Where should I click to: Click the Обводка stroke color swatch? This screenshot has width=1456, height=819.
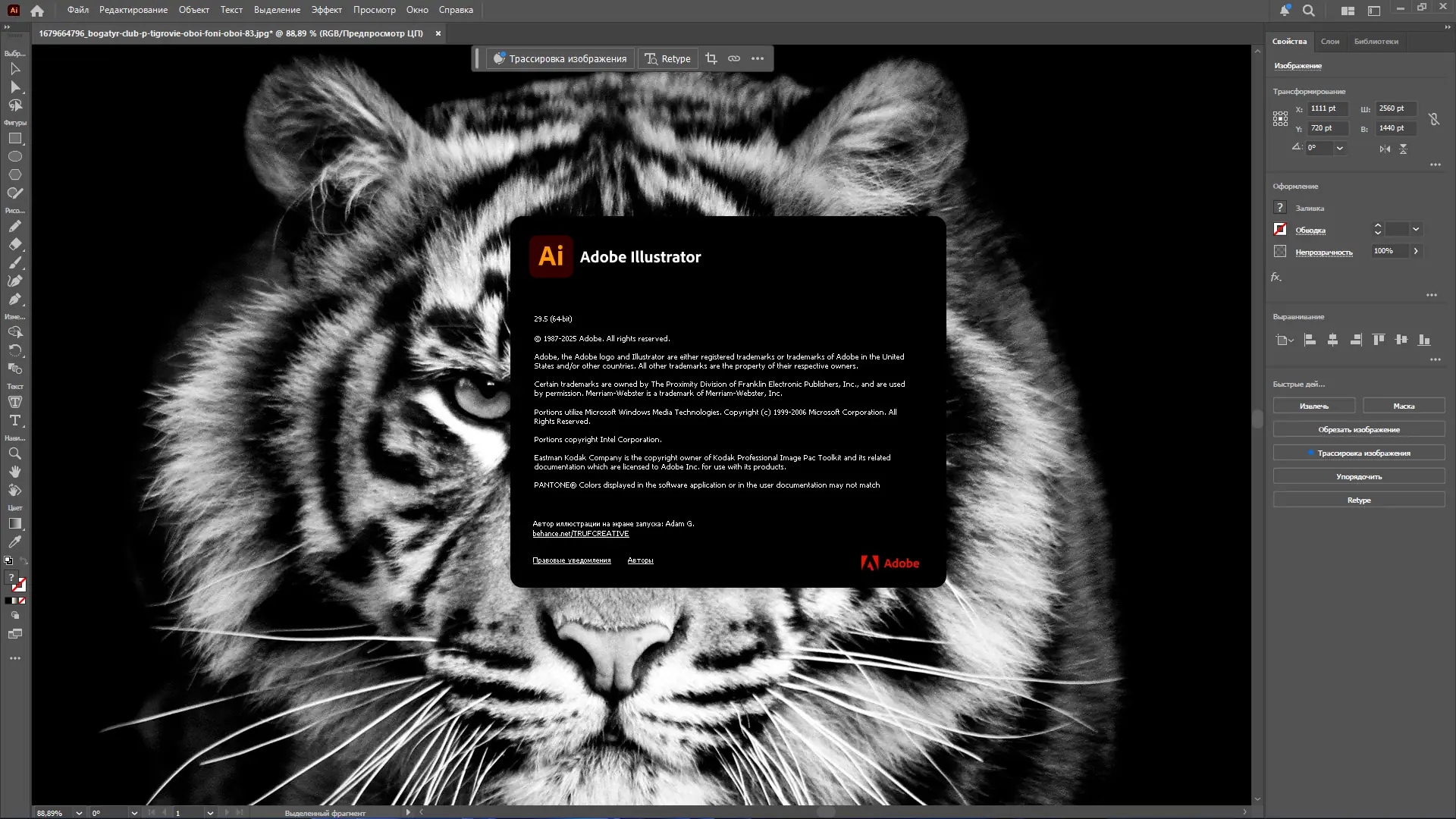(x=1280, y=229)
